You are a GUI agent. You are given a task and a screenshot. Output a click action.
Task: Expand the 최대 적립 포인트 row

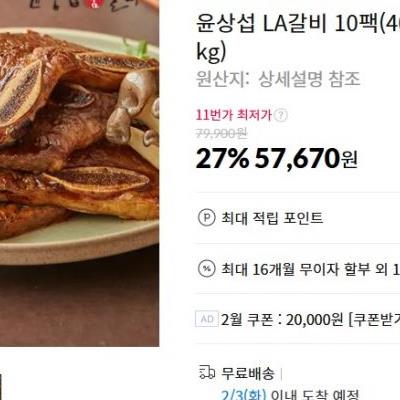[298, 218]
